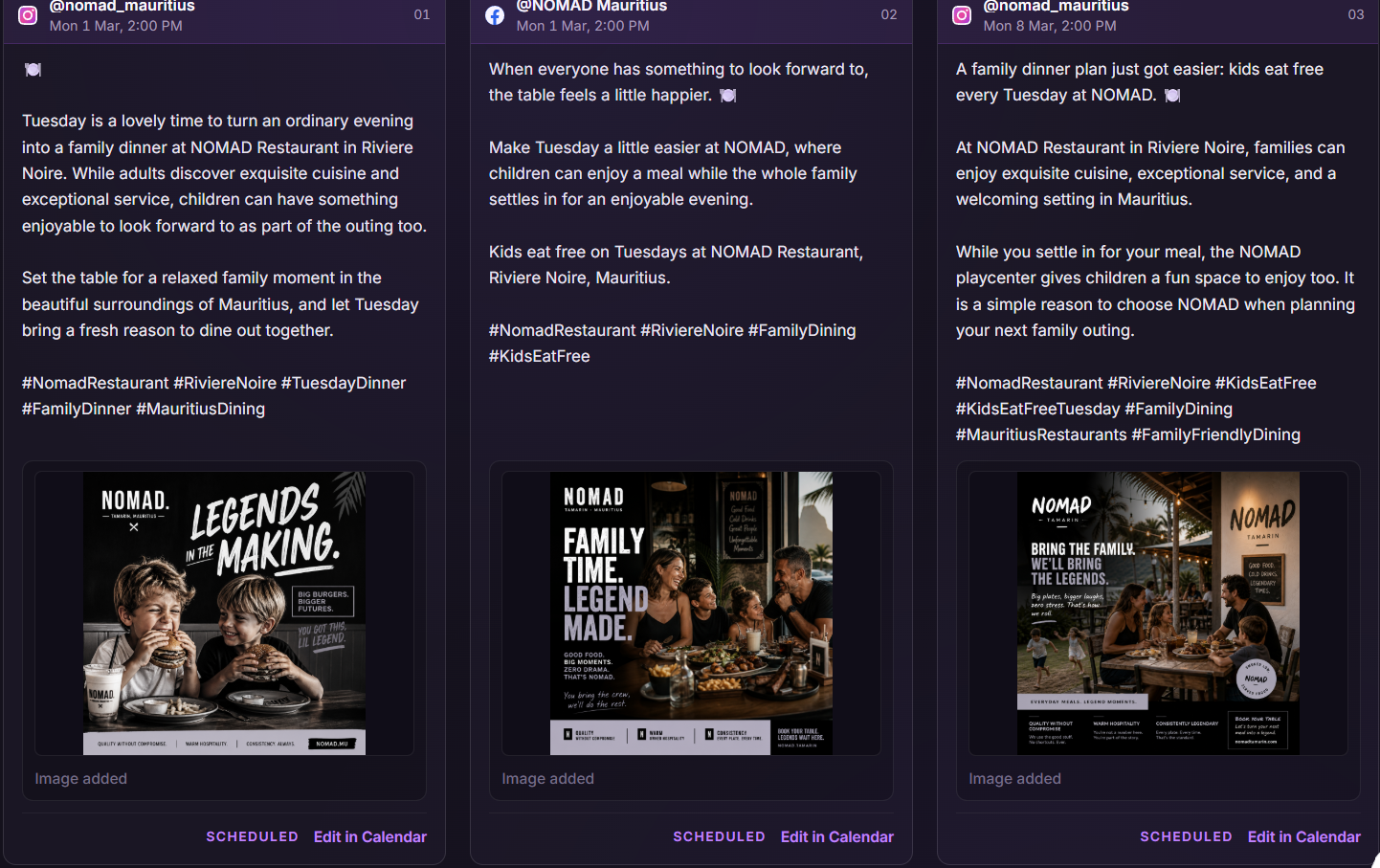Open the "Legends in the Making" image thumbnail

[224, 613]
